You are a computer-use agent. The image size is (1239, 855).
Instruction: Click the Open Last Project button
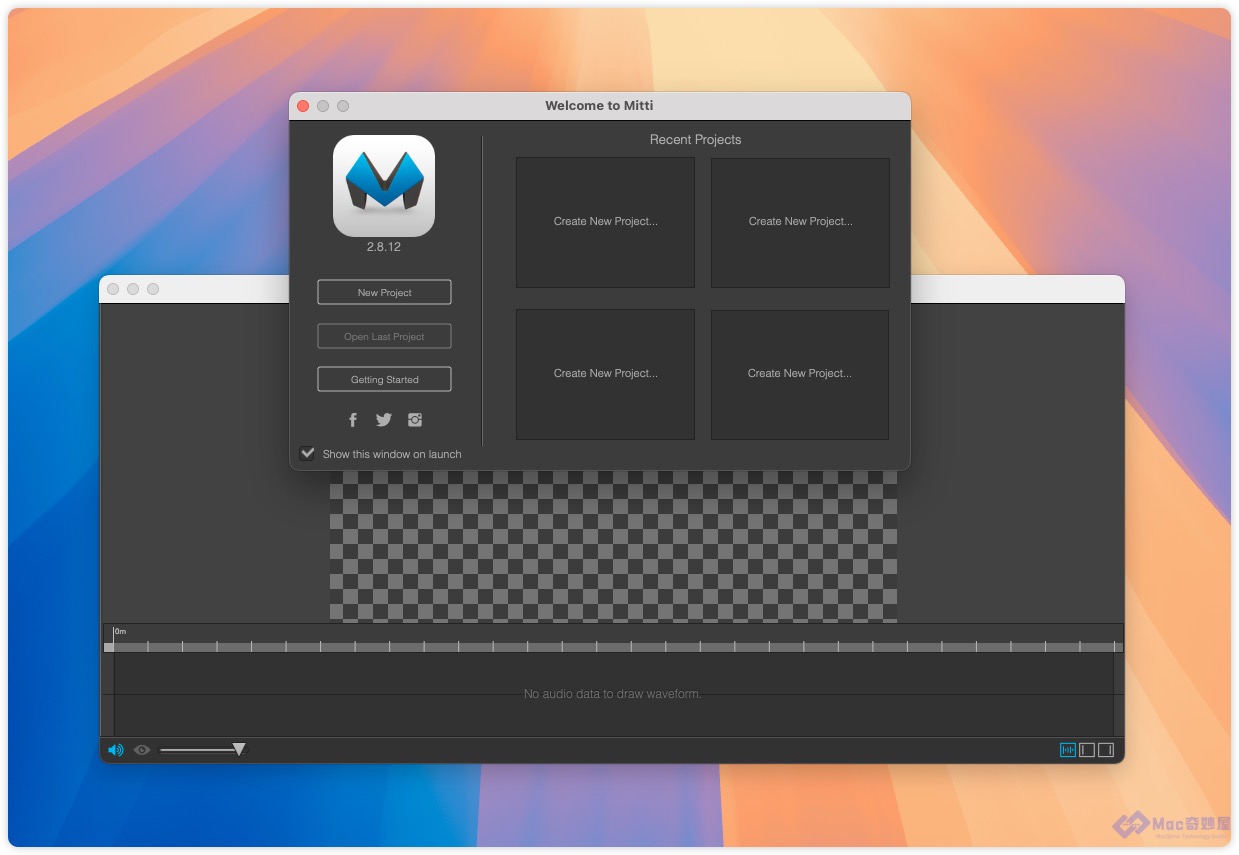click(x=384, y=336)
